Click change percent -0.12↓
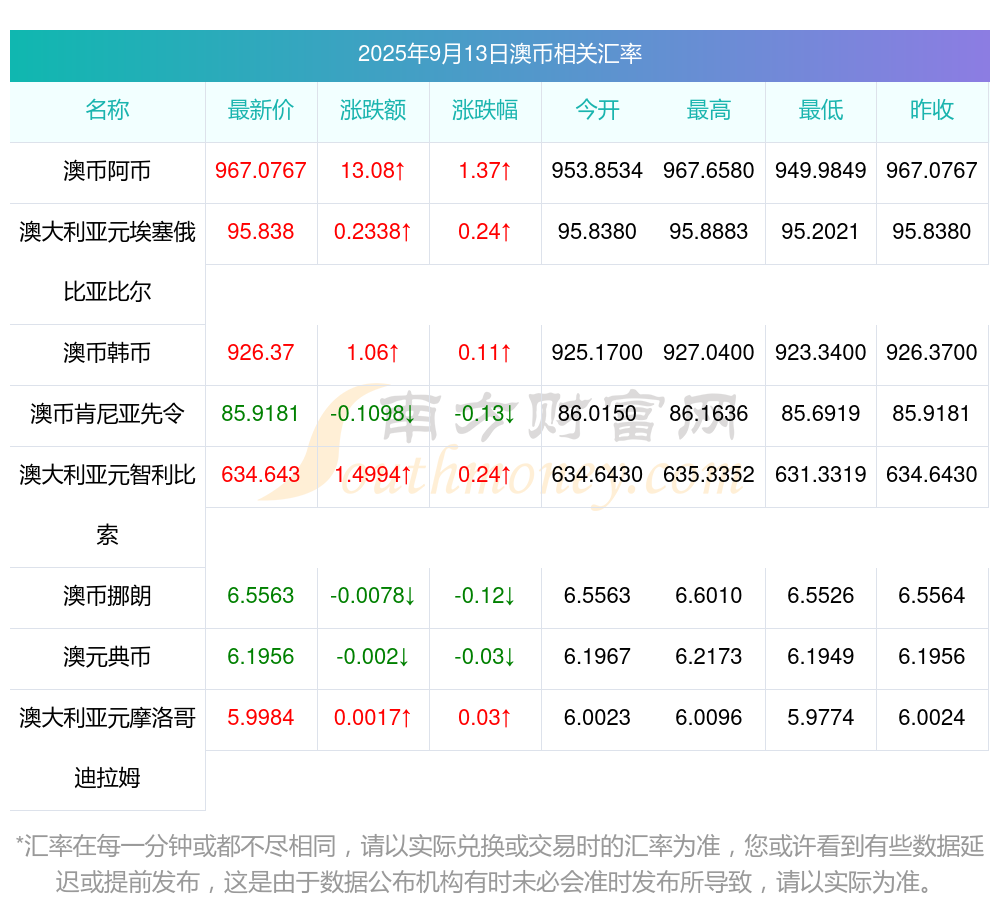The height and width of the screenshot is (913, 1000). pos(485,596)
